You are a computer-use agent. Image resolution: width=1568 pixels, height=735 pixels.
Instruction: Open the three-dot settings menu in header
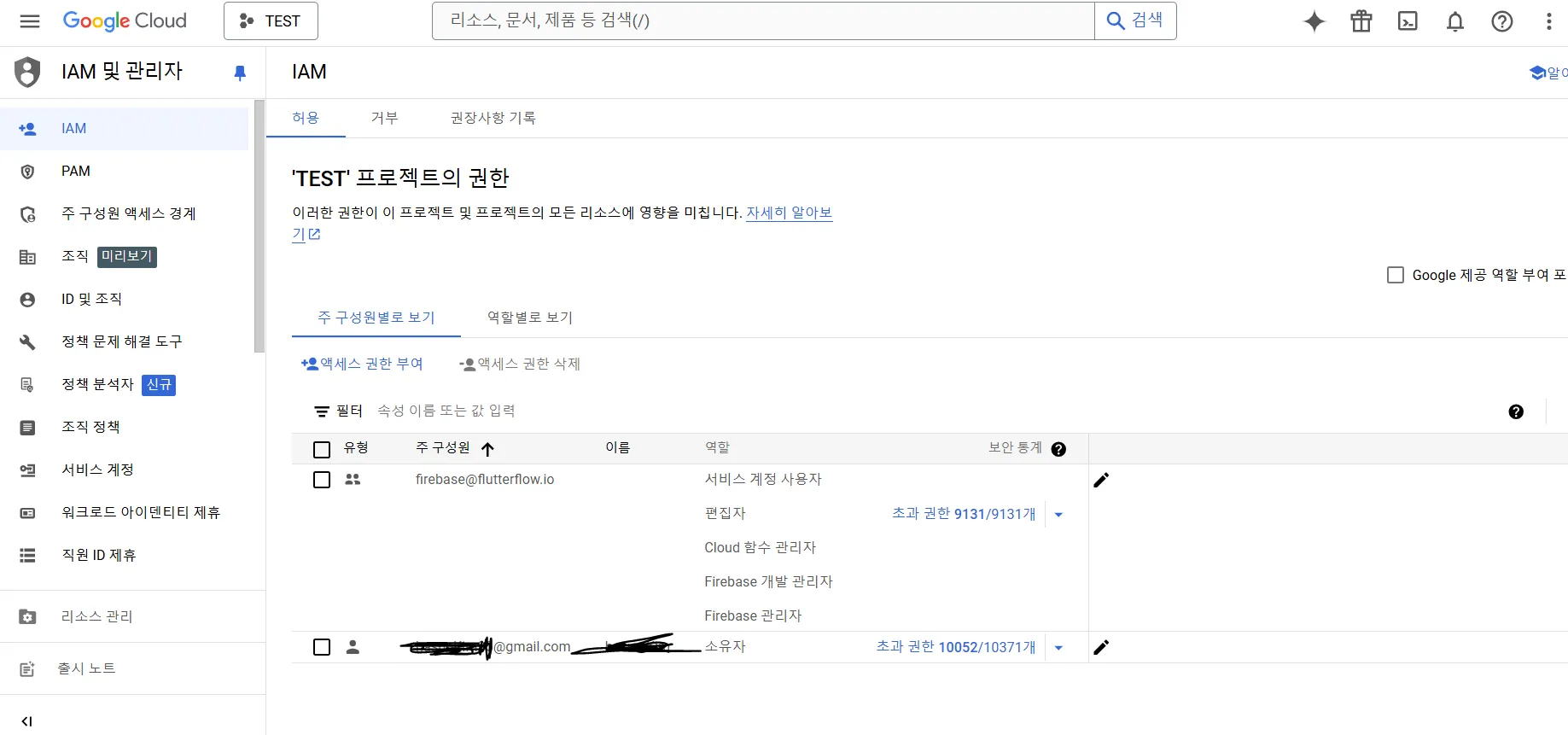tap(1548, 21)
